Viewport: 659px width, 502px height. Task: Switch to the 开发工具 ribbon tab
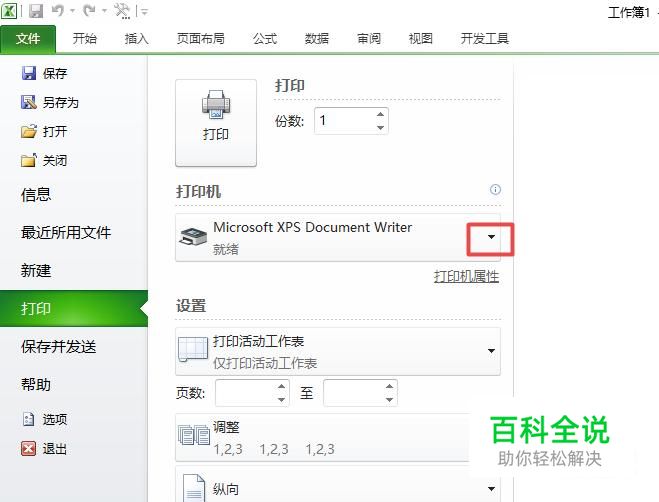coord(485,39)
